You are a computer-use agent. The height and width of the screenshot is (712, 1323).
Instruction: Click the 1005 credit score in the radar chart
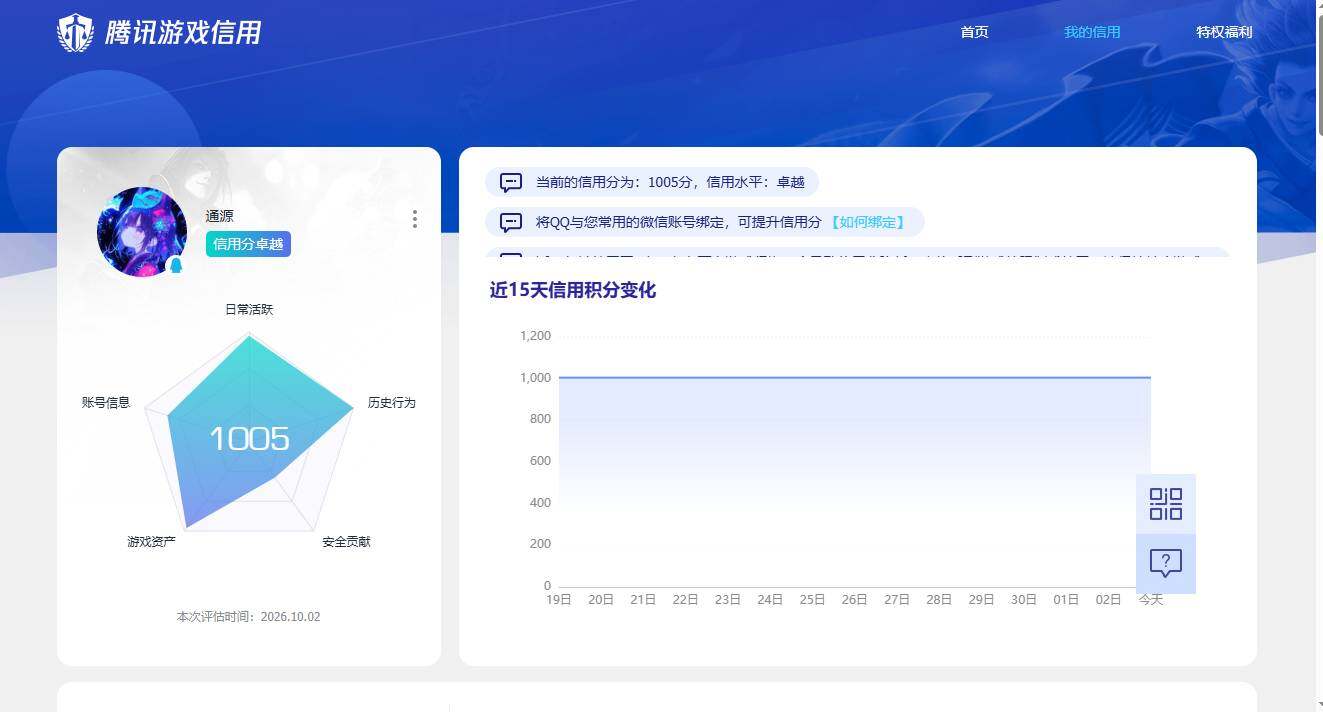tap(249, 439)
